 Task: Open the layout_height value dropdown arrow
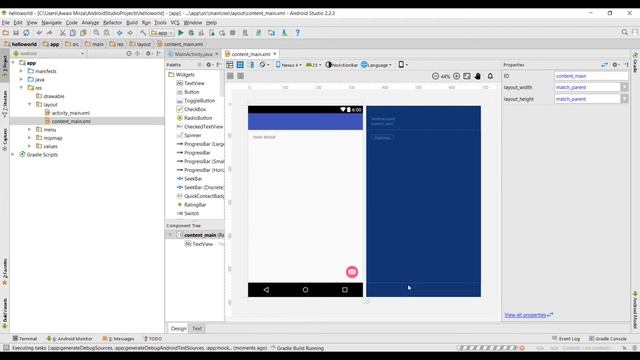[x=624, y=99]
